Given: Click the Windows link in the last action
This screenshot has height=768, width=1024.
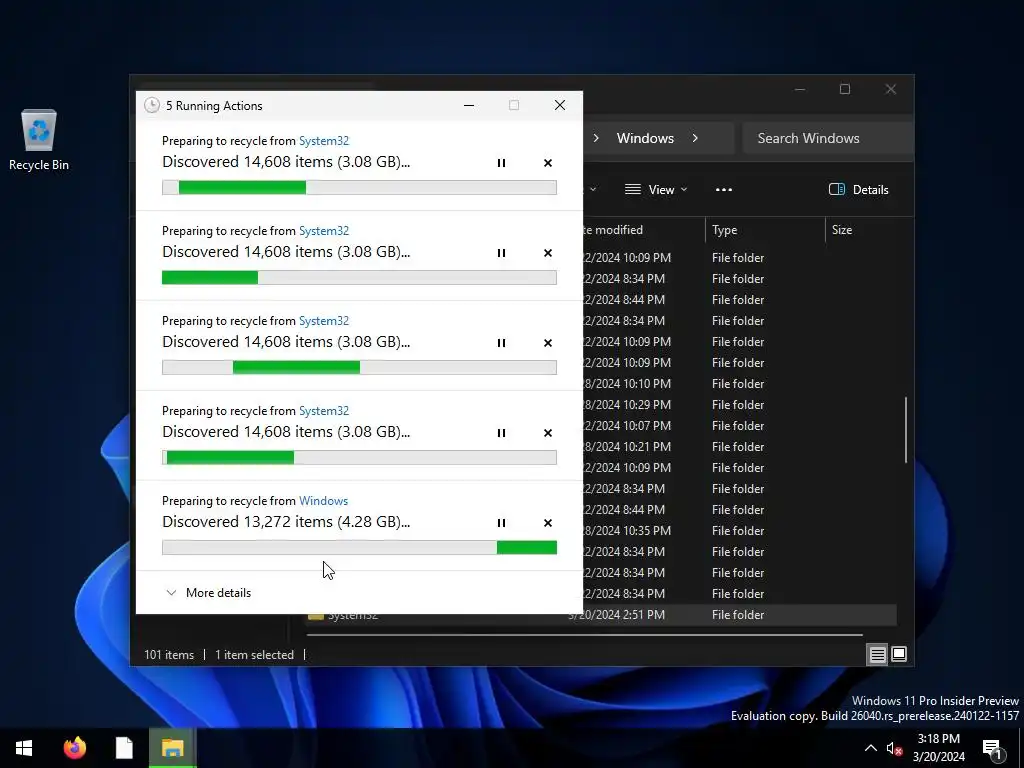Looking at the screenshot, I should point(323,501).
